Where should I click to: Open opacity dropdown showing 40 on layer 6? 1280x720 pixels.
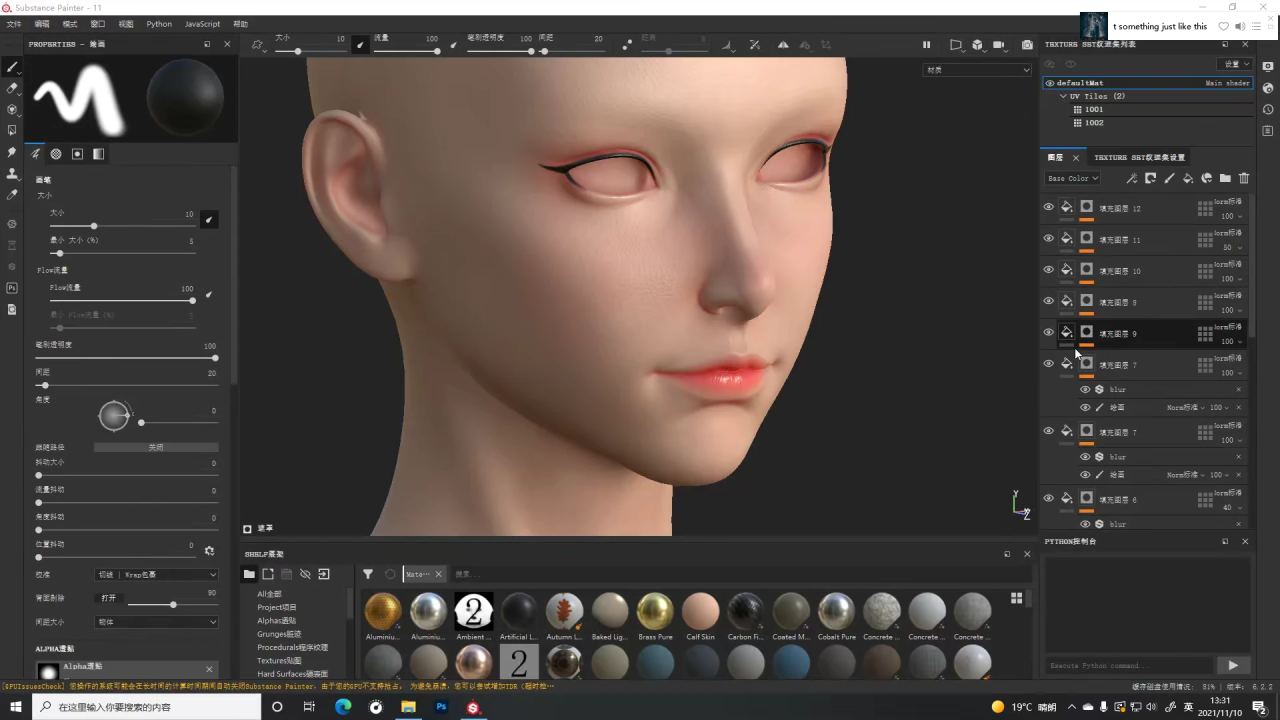(1231, 508)
